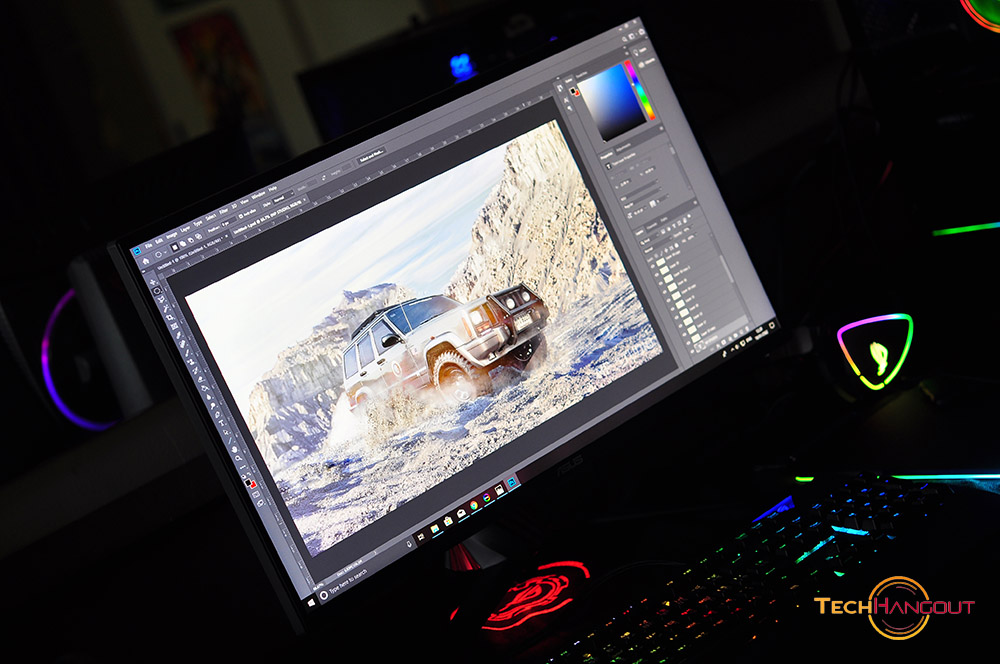Select the Lasso tool

click(x=161, y=299)
